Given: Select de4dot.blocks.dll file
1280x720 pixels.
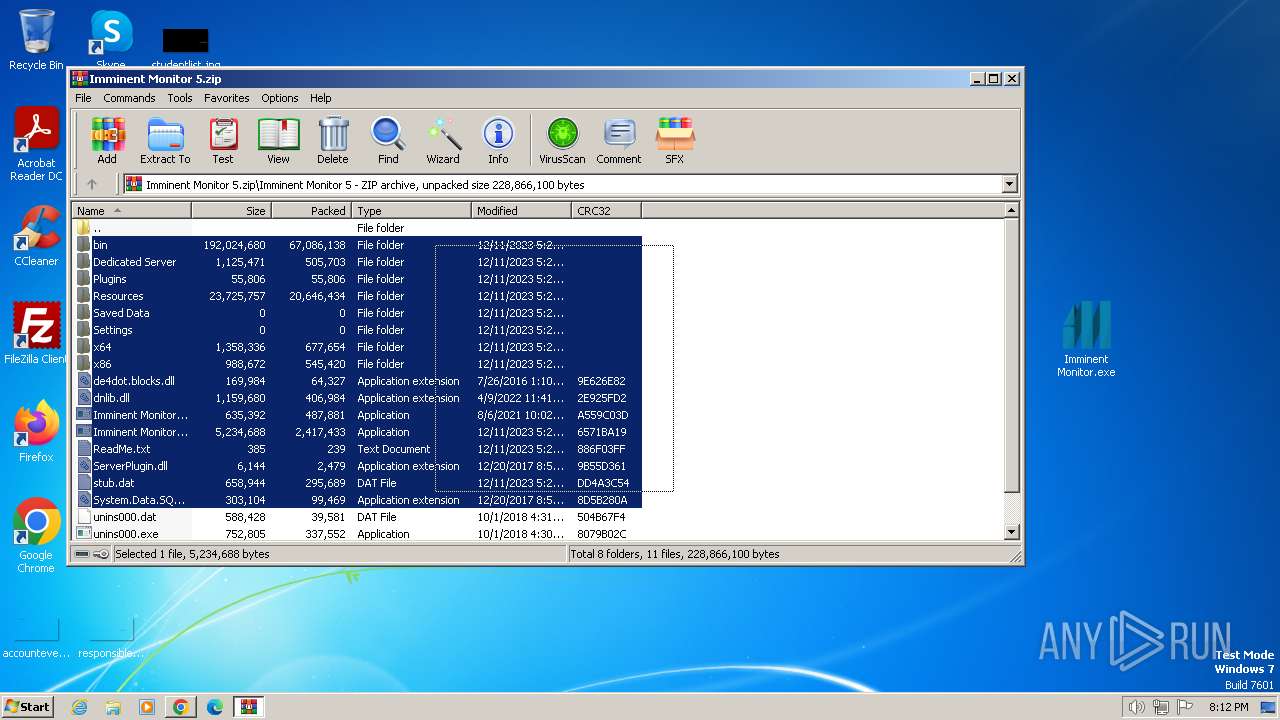Looking at the screenshot, I should pos(357,381).
